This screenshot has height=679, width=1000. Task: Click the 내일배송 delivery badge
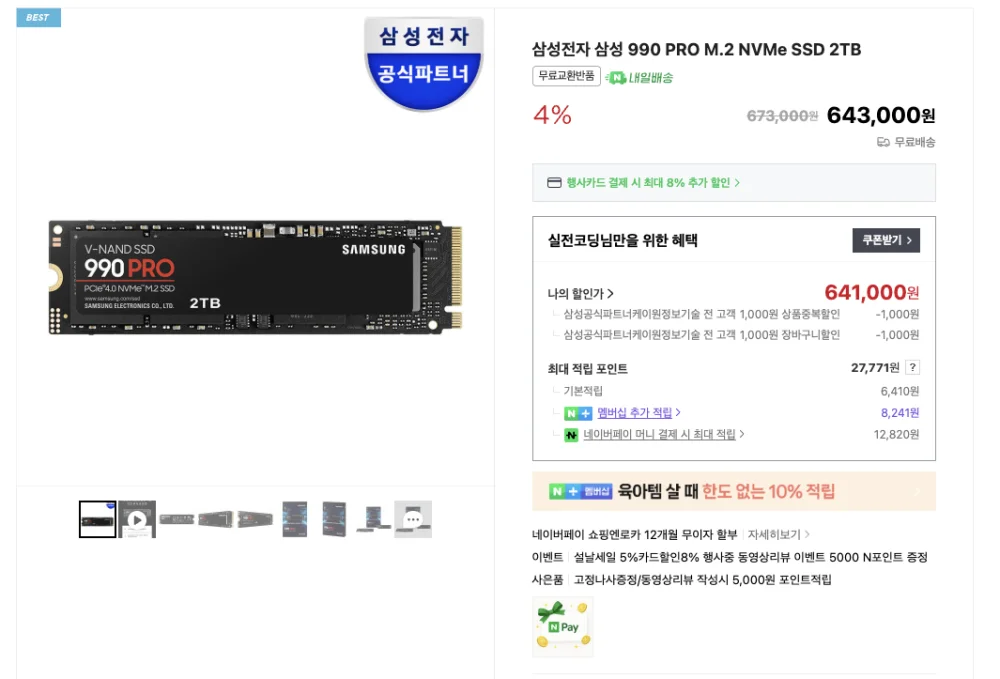639,78
